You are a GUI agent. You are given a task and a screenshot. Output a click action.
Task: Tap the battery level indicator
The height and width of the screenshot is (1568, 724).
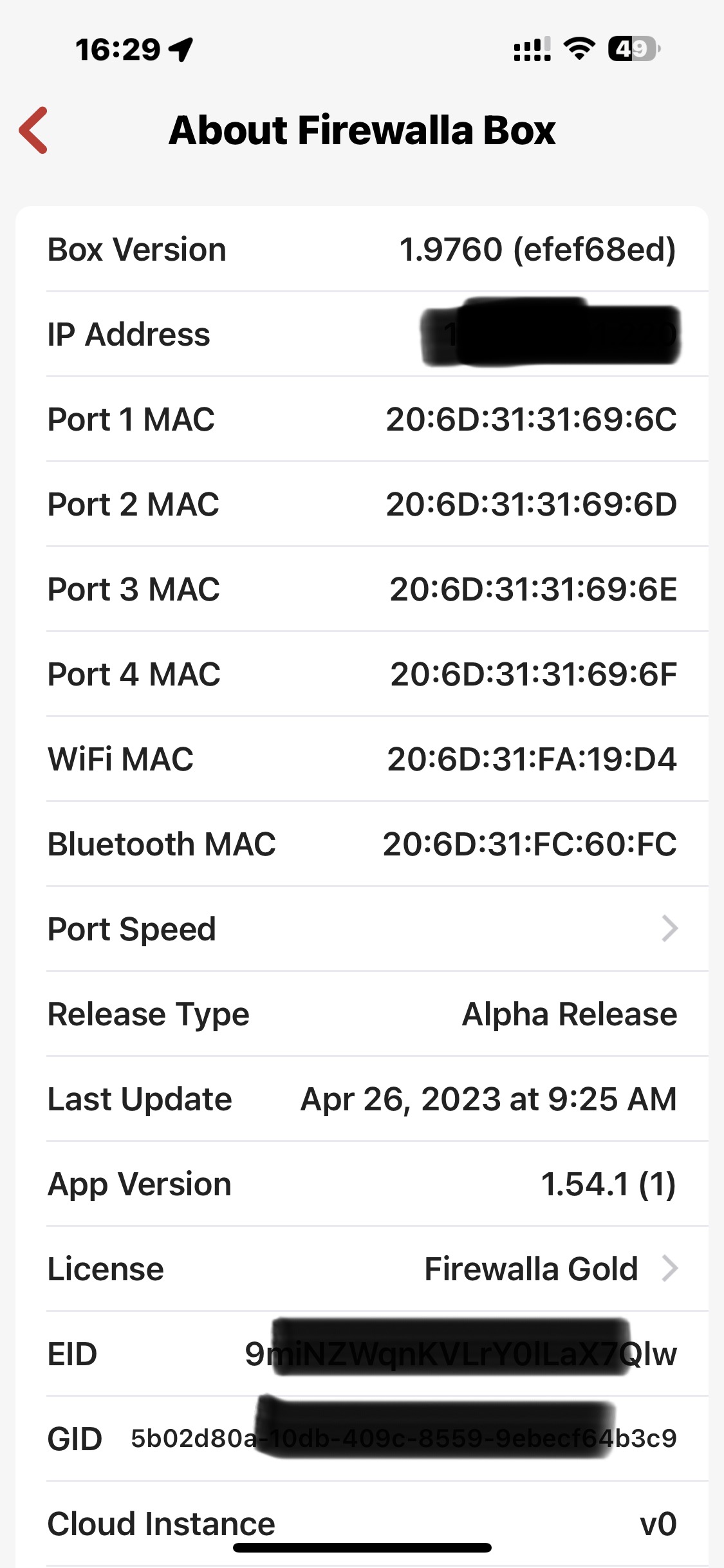[x=633, y=49]
